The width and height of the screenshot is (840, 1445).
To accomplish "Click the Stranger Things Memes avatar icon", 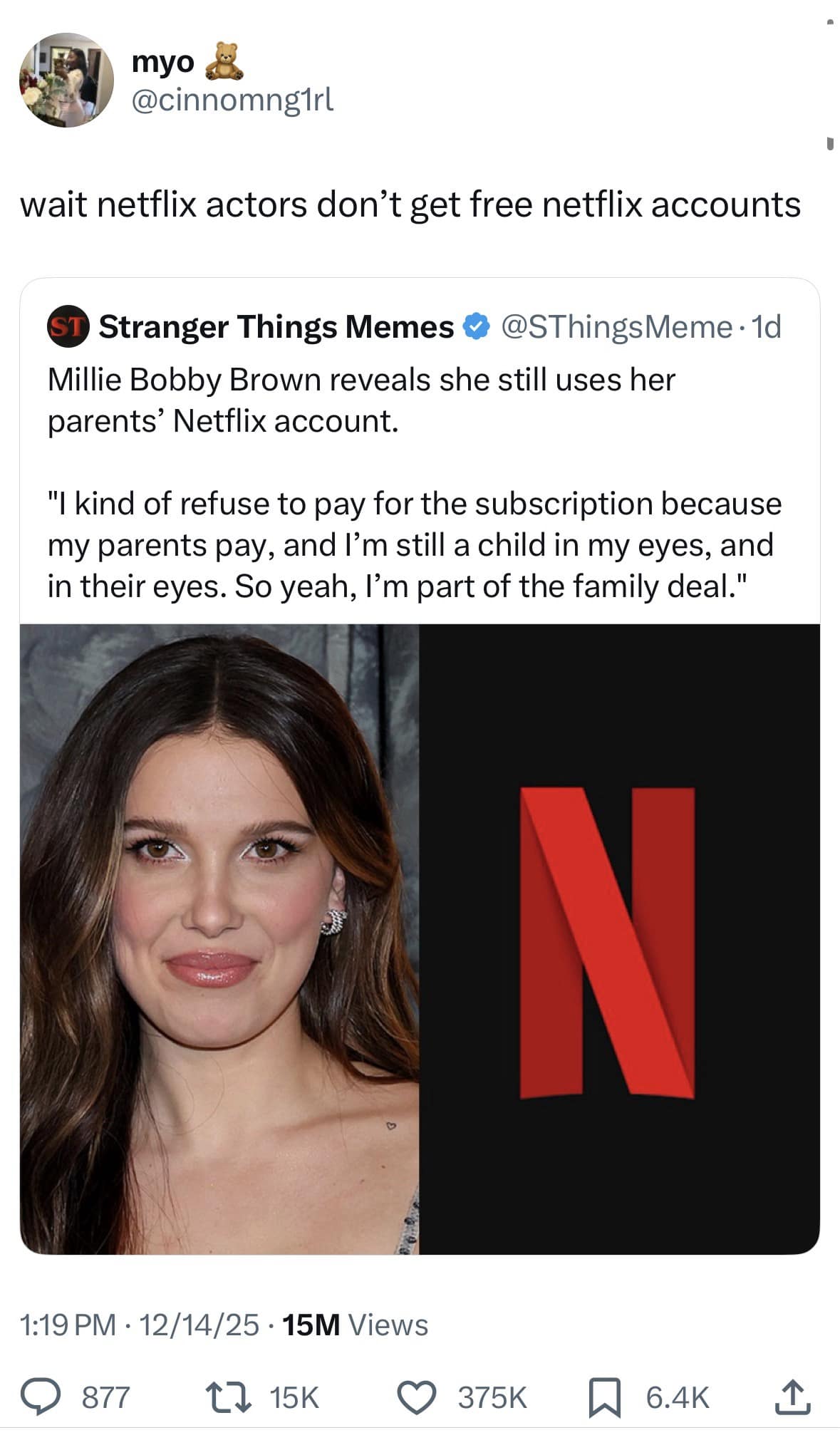I will coord(67,328).
